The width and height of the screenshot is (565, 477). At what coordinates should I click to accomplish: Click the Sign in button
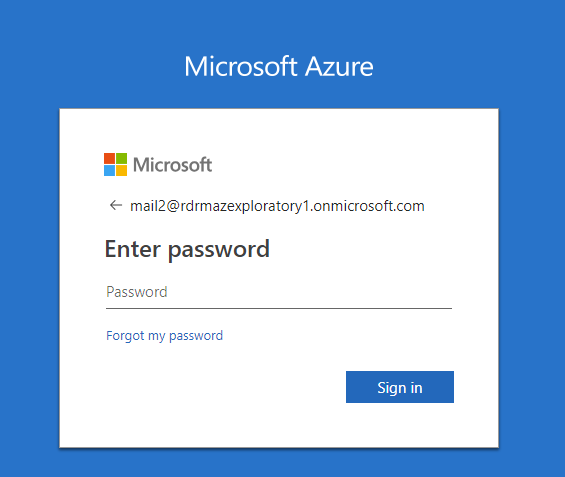[x=400, y=387]
